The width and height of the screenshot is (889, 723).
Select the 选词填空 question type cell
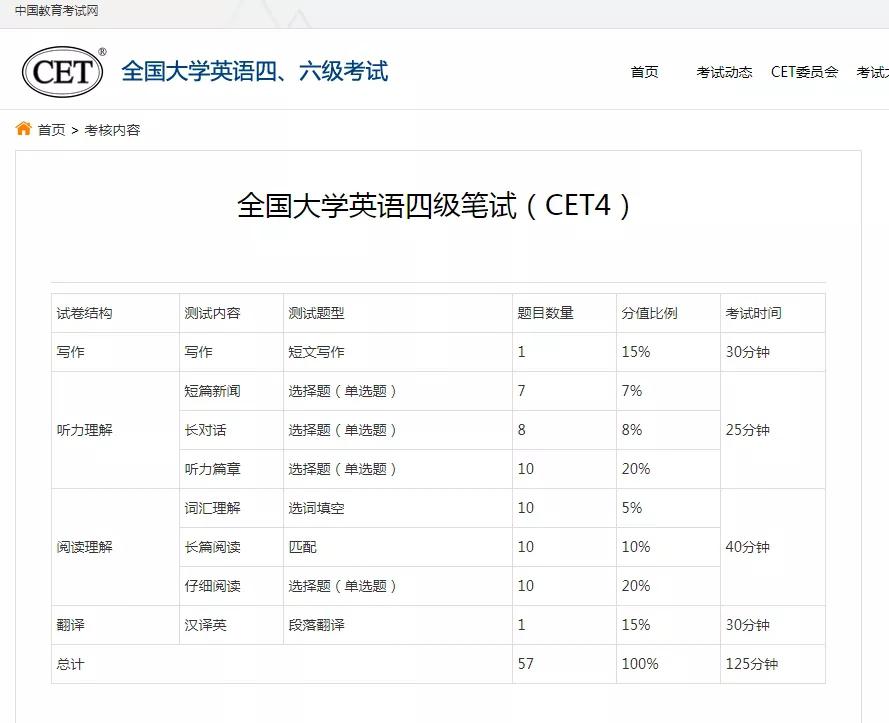tap(316, 508)
